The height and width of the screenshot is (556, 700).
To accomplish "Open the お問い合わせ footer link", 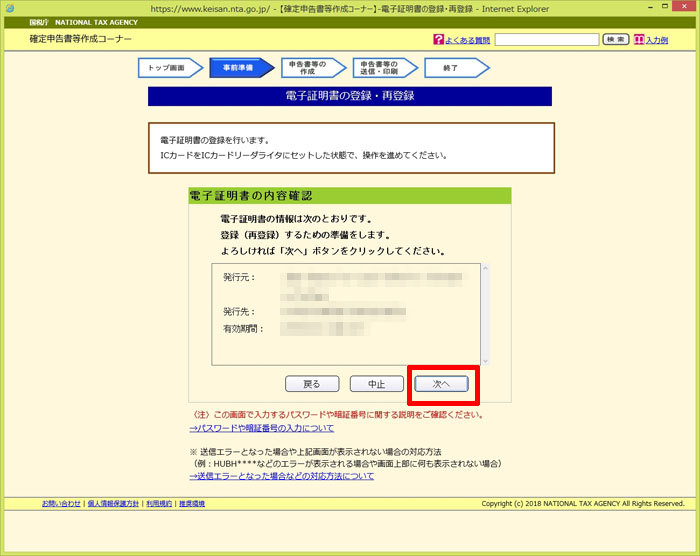I will 61,503.
